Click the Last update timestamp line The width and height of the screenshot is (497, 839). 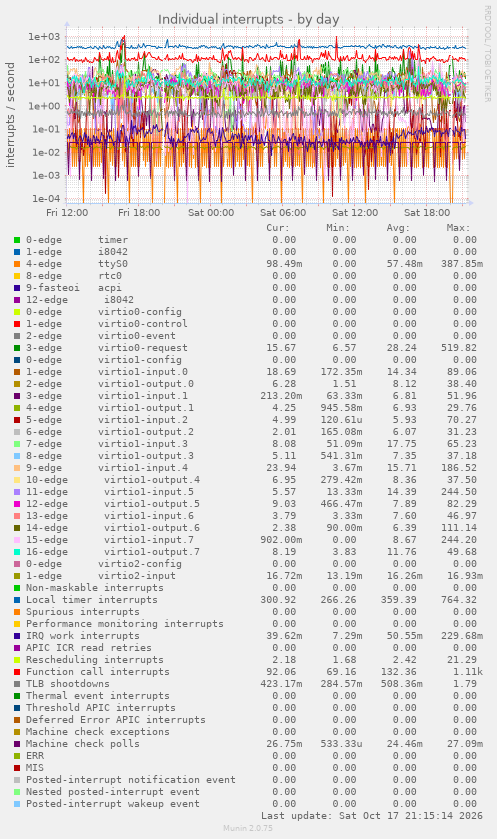point(372,816)
